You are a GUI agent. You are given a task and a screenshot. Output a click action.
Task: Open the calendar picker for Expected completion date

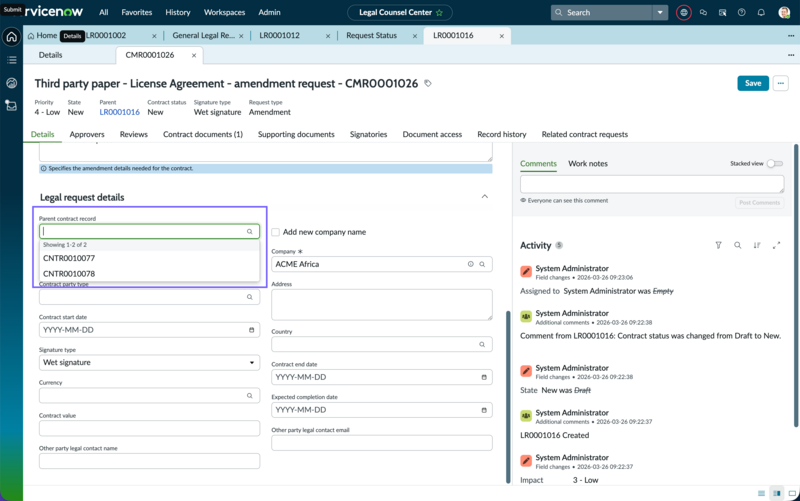point(484,410)
